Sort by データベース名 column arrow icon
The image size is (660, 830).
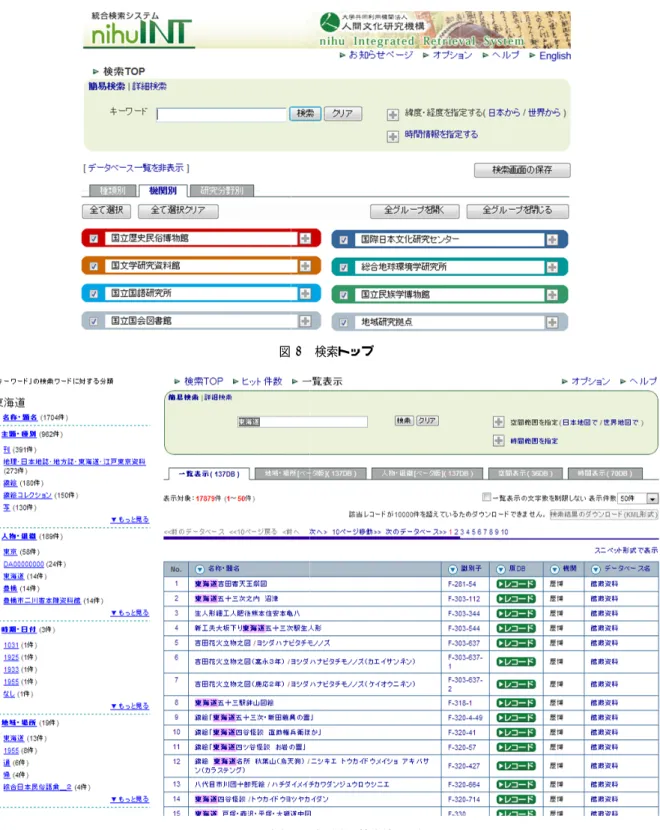[x=595, y=570]
